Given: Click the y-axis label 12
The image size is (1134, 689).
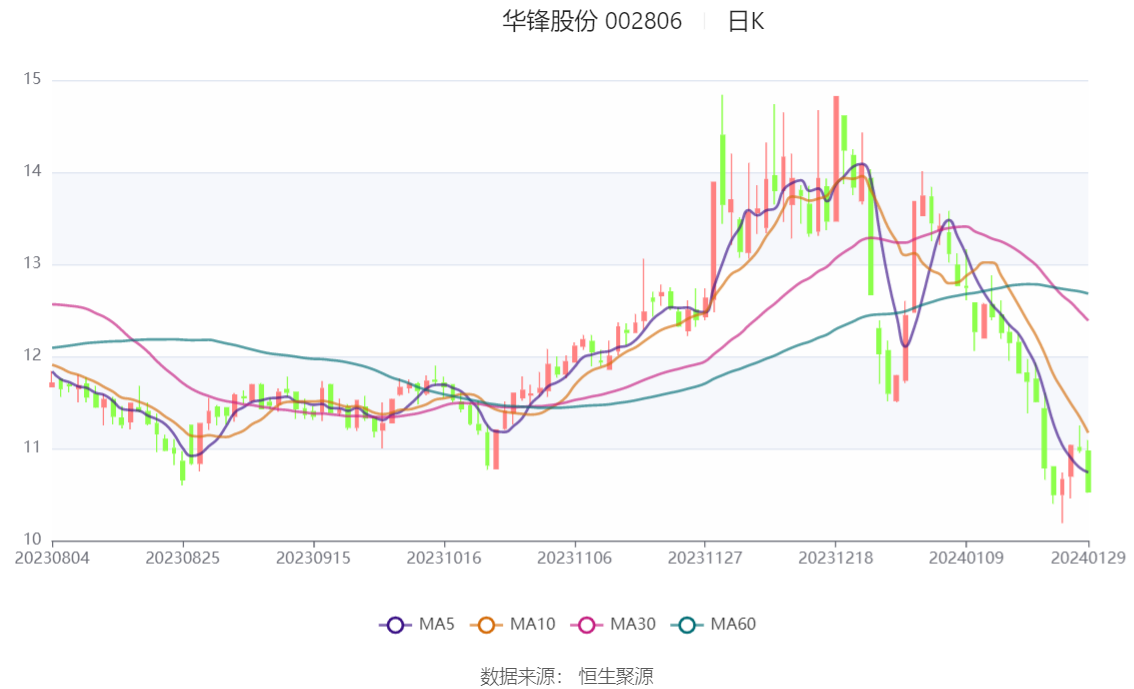Looking at the screenshot, I should [32, 355].
